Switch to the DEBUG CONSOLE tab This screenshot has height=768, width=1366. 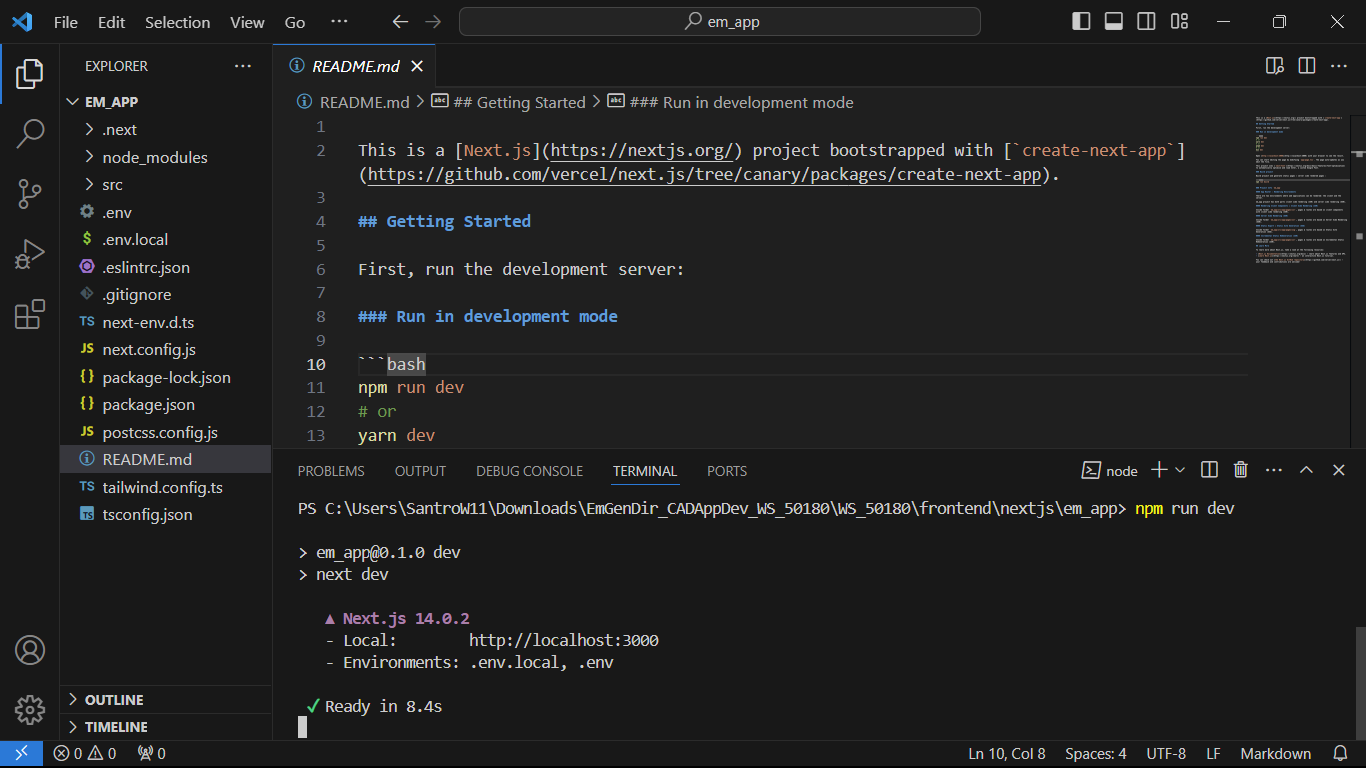(529, 471)
